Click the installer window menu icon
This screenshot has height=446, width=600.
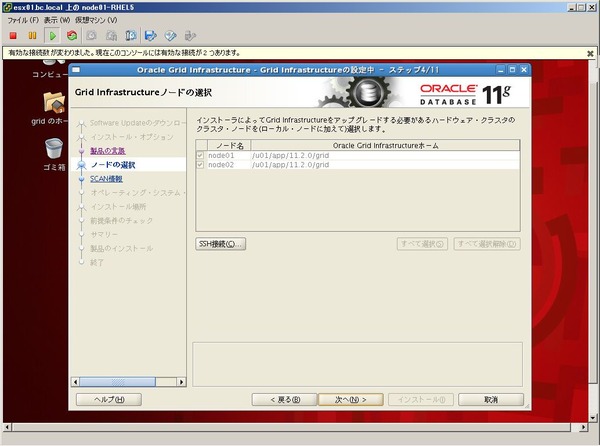76,70
